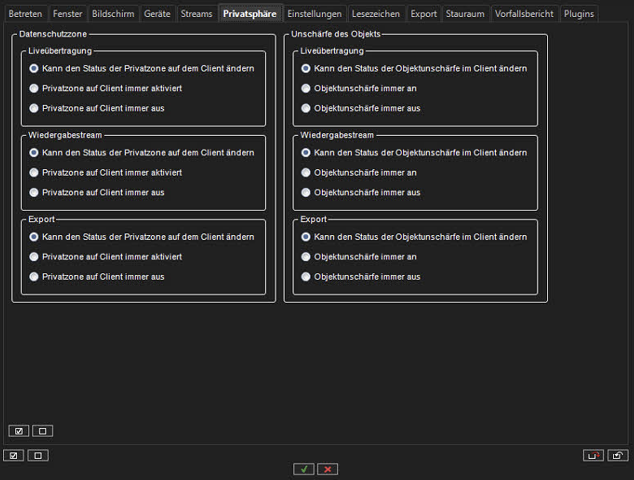Screen dimensions: 634x480
Task: Click the icon with the red arrow
Action: tap(593, 456)
